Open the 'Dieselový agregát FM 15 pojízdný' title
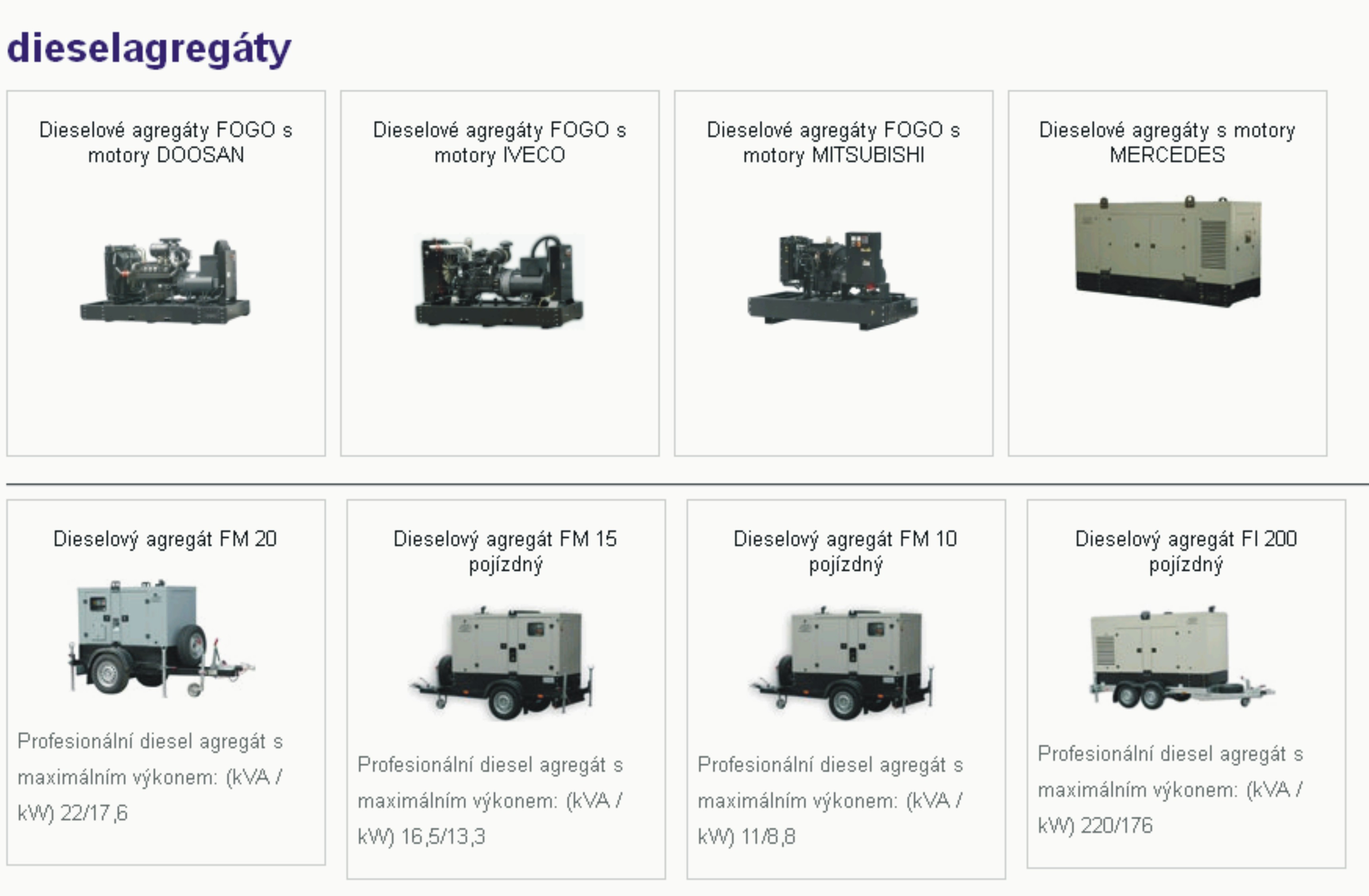 505,552
